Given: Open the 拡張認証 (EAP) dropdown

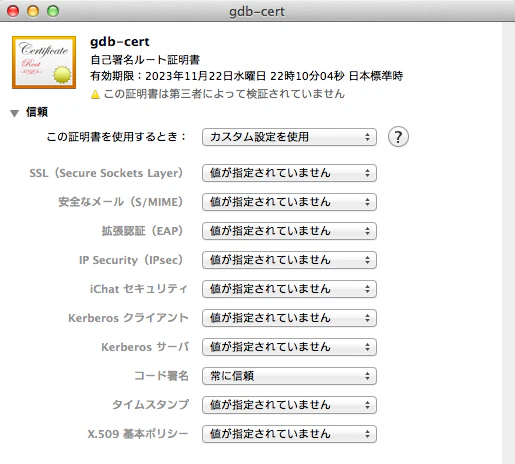Looking at the screenshot, I should (289, 231).
